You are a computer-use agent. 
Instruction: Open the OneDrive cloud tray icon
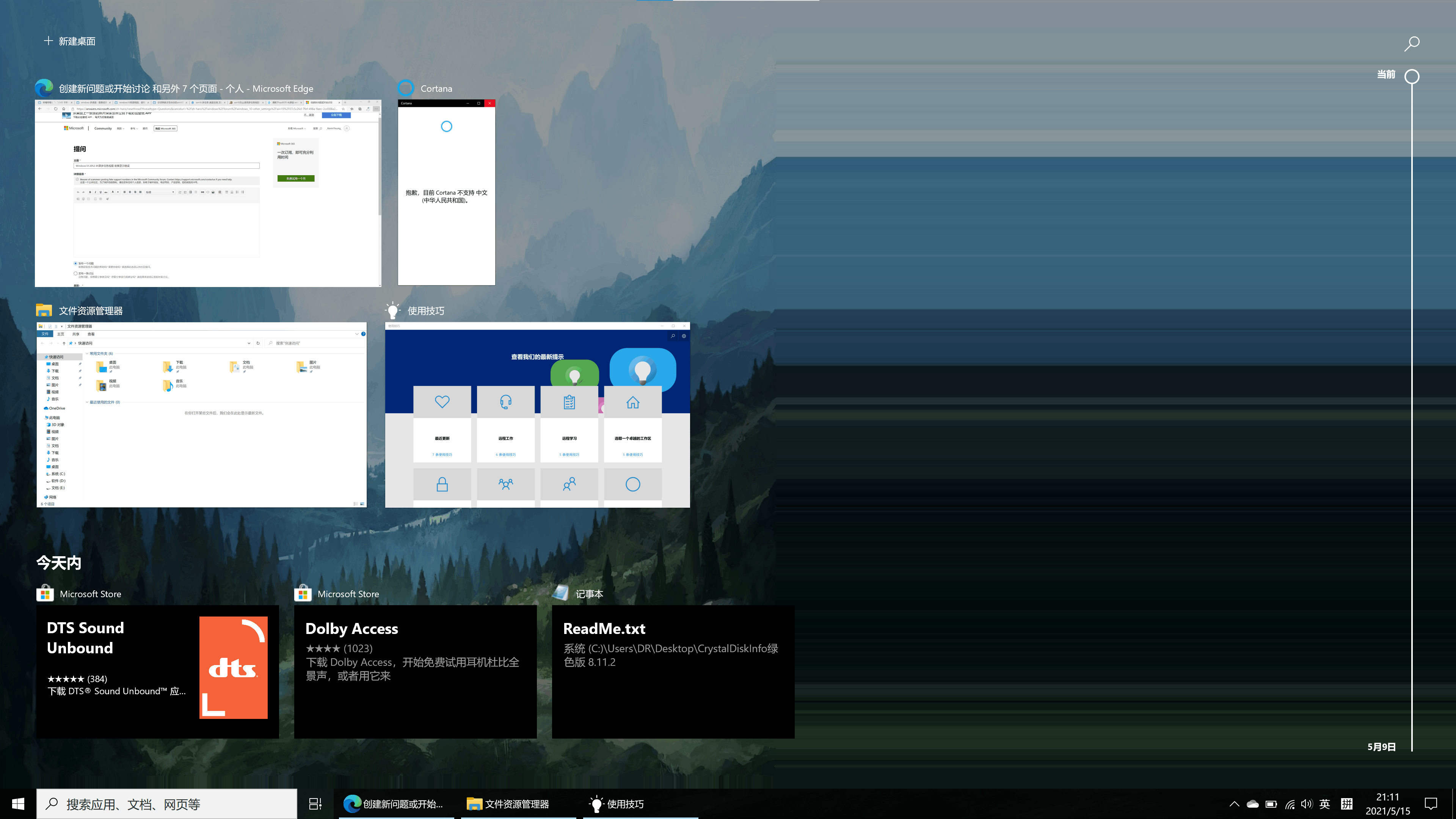[x=1252, y=804]
